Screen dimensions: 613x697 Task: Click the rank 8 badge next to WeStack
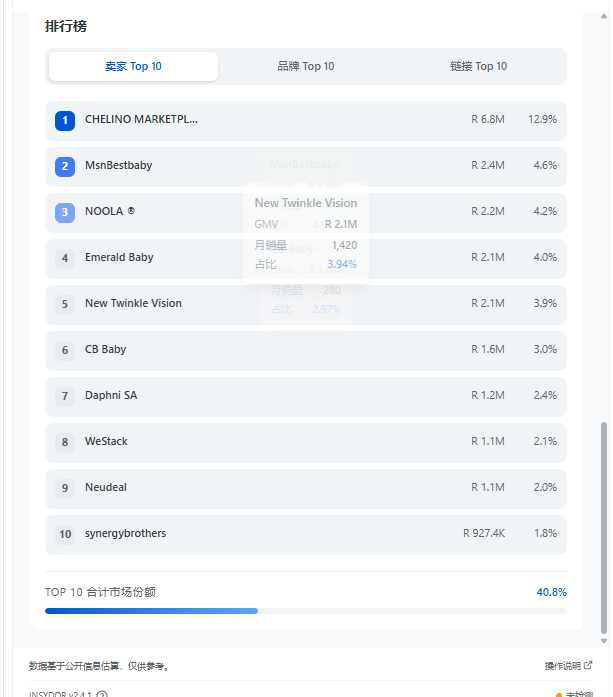click(x=65, y=442)
